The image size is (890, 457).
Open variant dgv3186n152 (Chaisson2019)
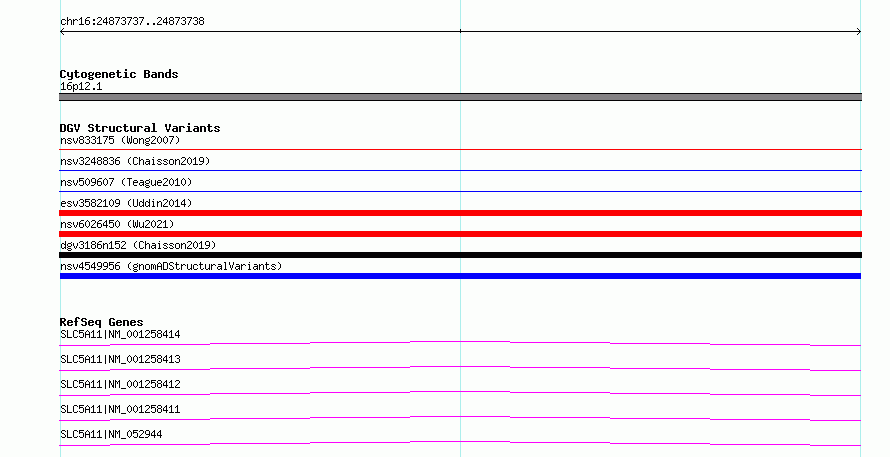pyautogui.click(x=138, y=245)
